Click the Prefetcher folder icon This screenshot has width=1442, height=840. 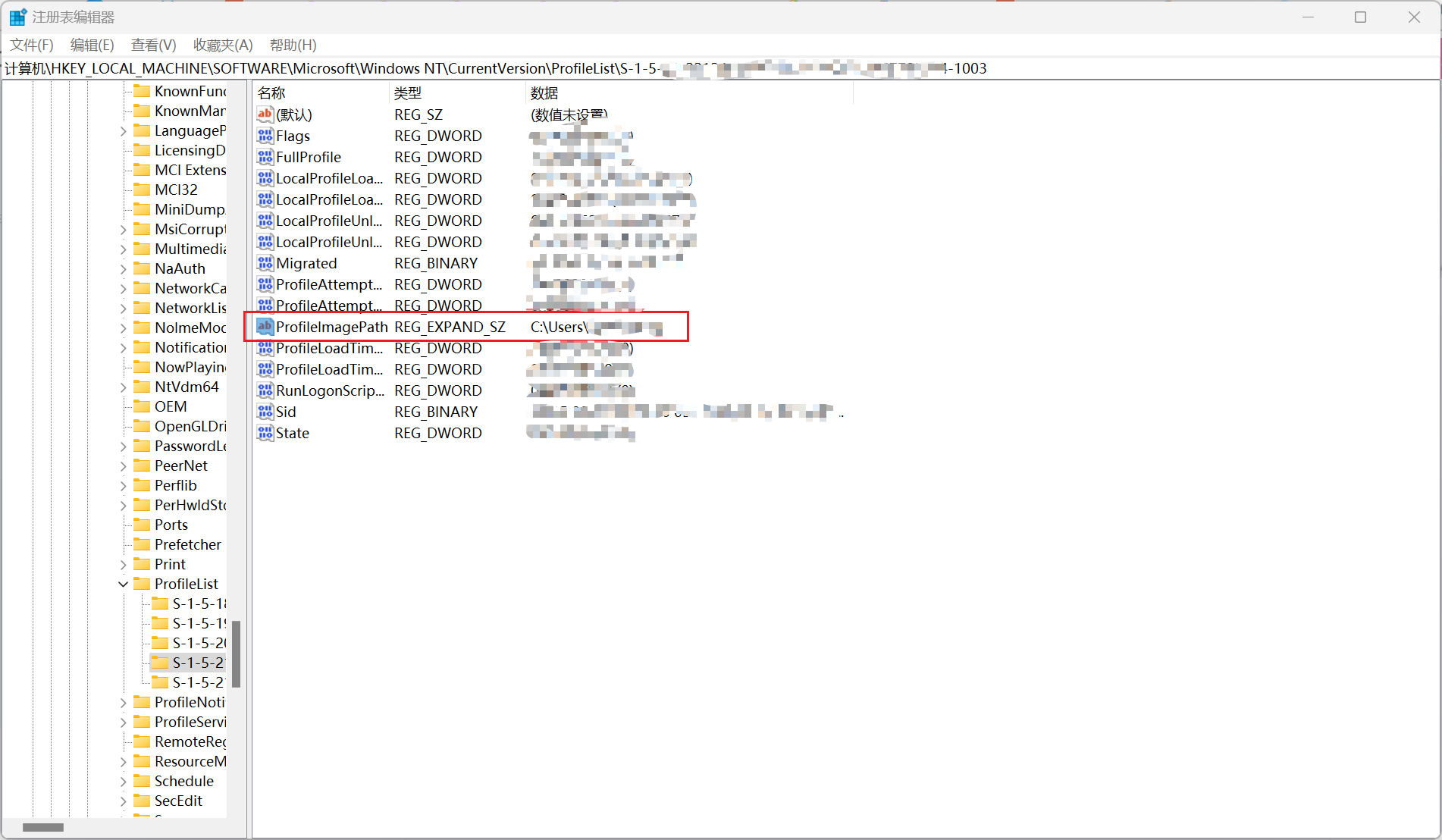(x=142, y=544)
